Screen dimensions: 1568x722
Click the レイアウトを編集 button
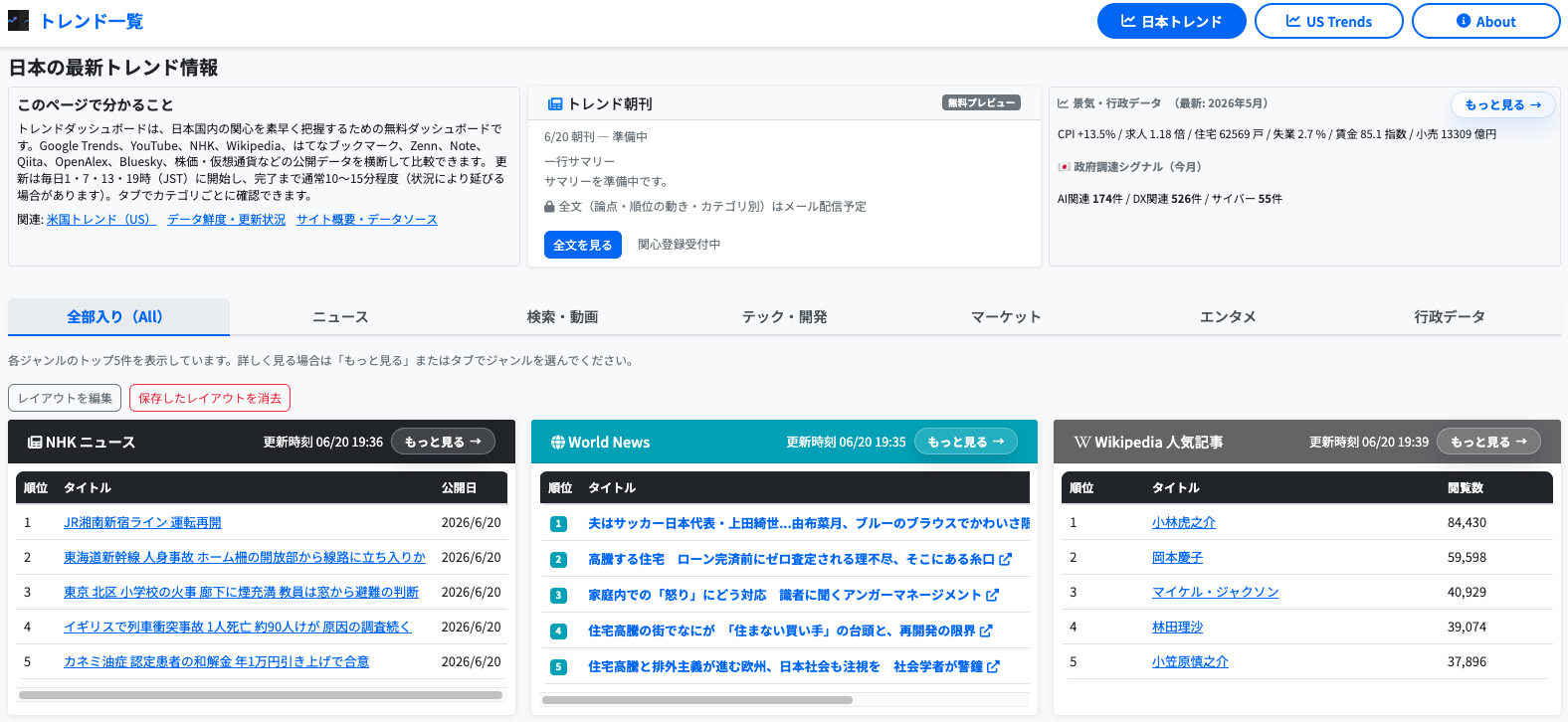pyautogui.click(x=65, y=398)
